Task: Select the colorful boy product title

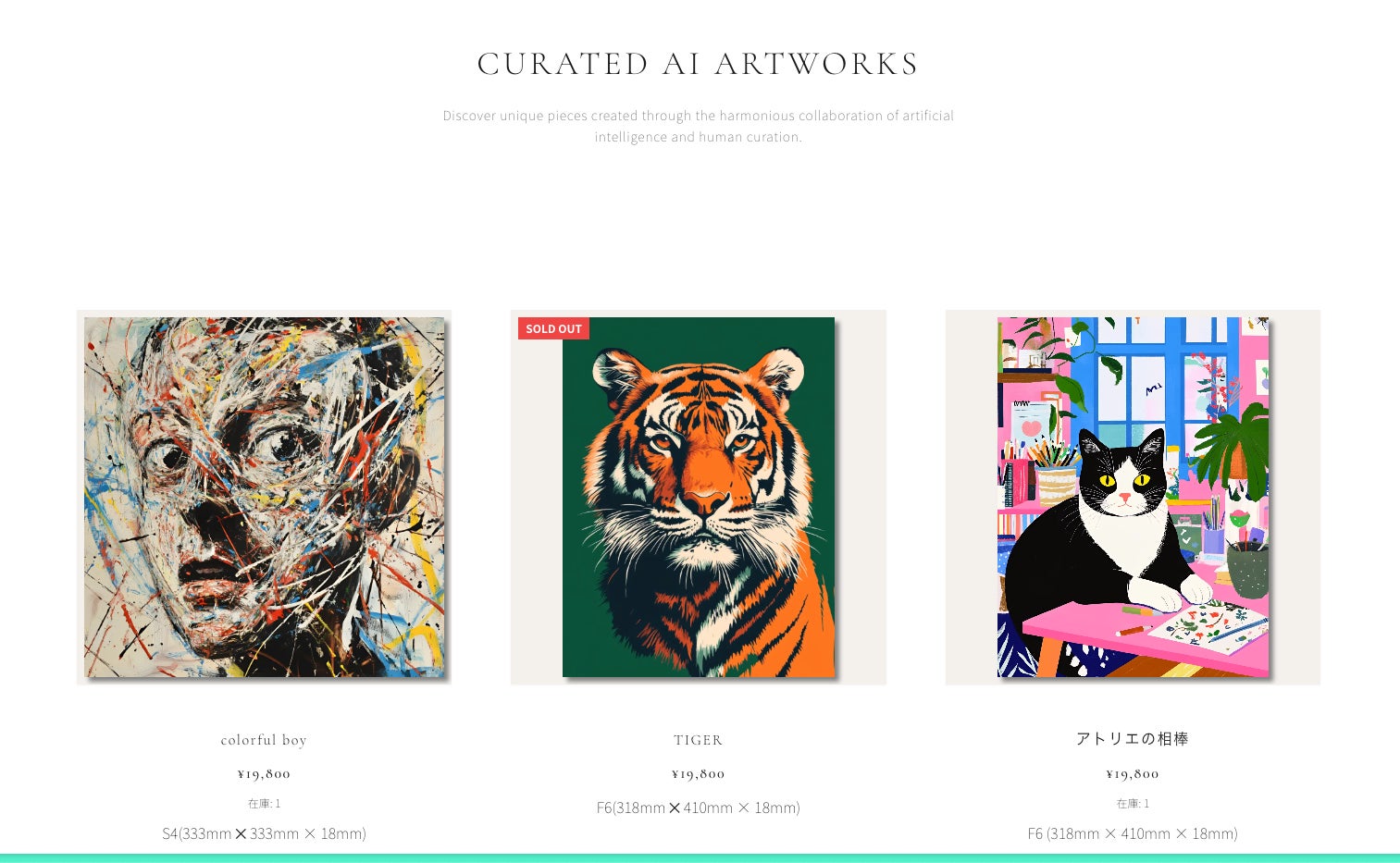Action: (264, 740)
